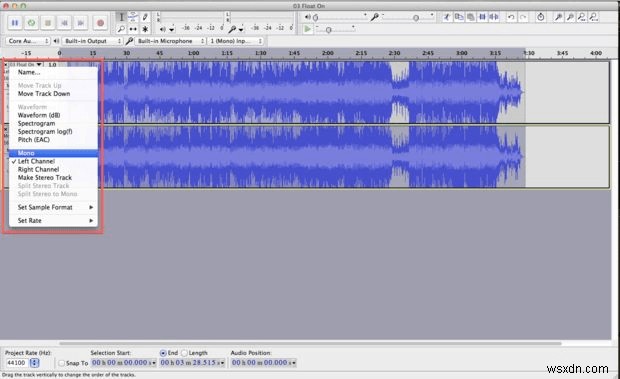Click the Redo arrow icon
This screenshot has height=379, width=620.
[523, 17]
